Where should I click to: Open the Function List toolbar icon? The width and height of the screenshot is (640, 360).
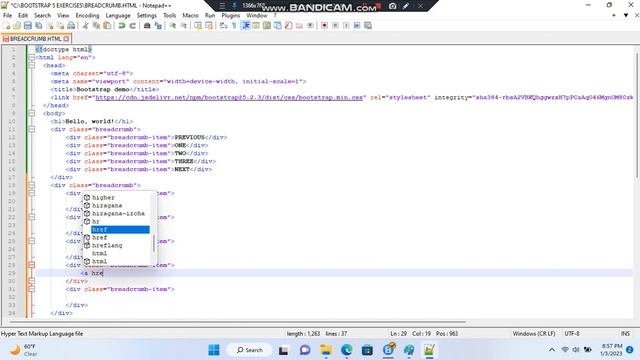[289, 25]
